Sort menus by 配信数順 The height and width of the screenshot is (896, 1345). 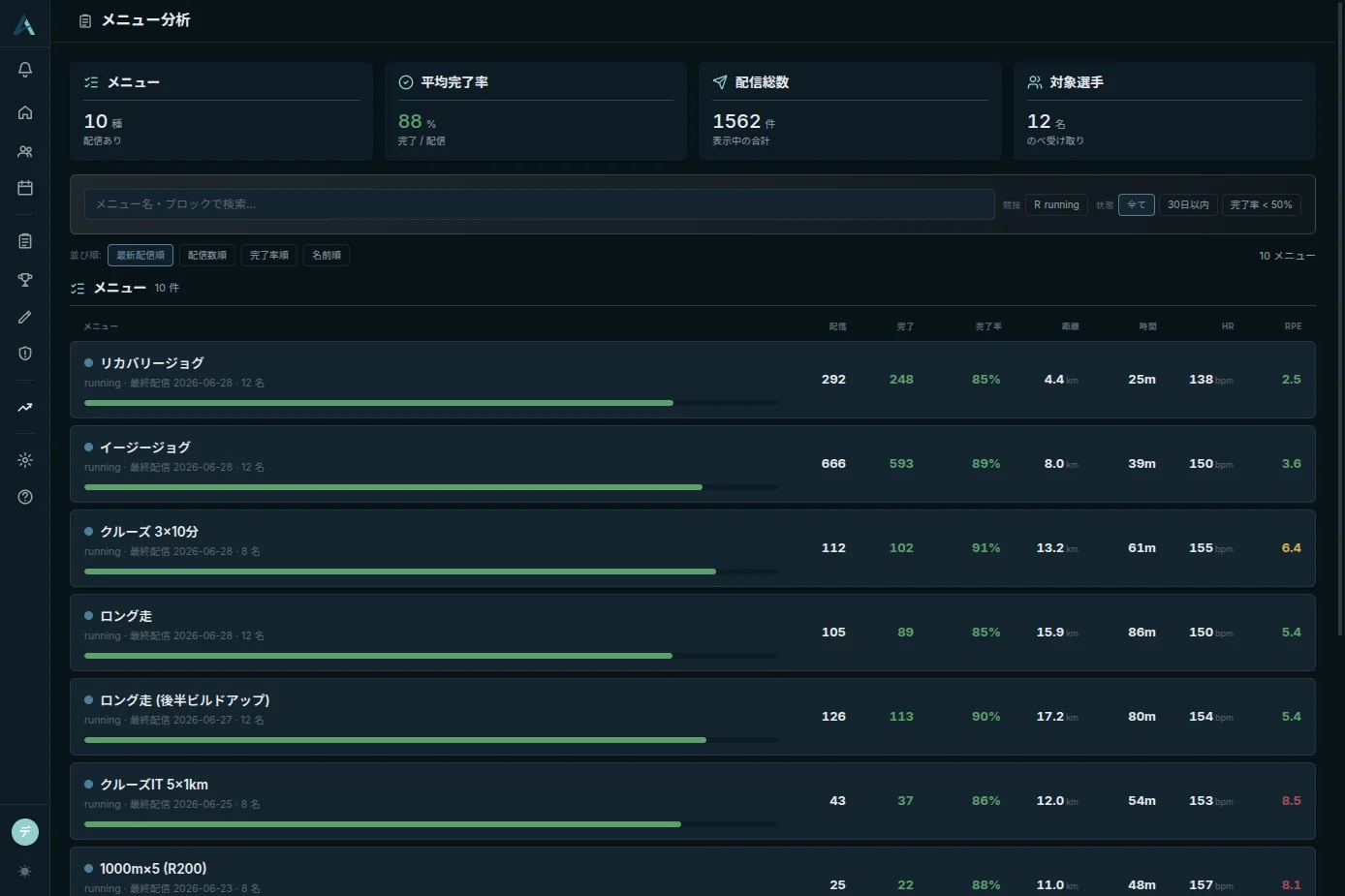[x=207, y=256]
